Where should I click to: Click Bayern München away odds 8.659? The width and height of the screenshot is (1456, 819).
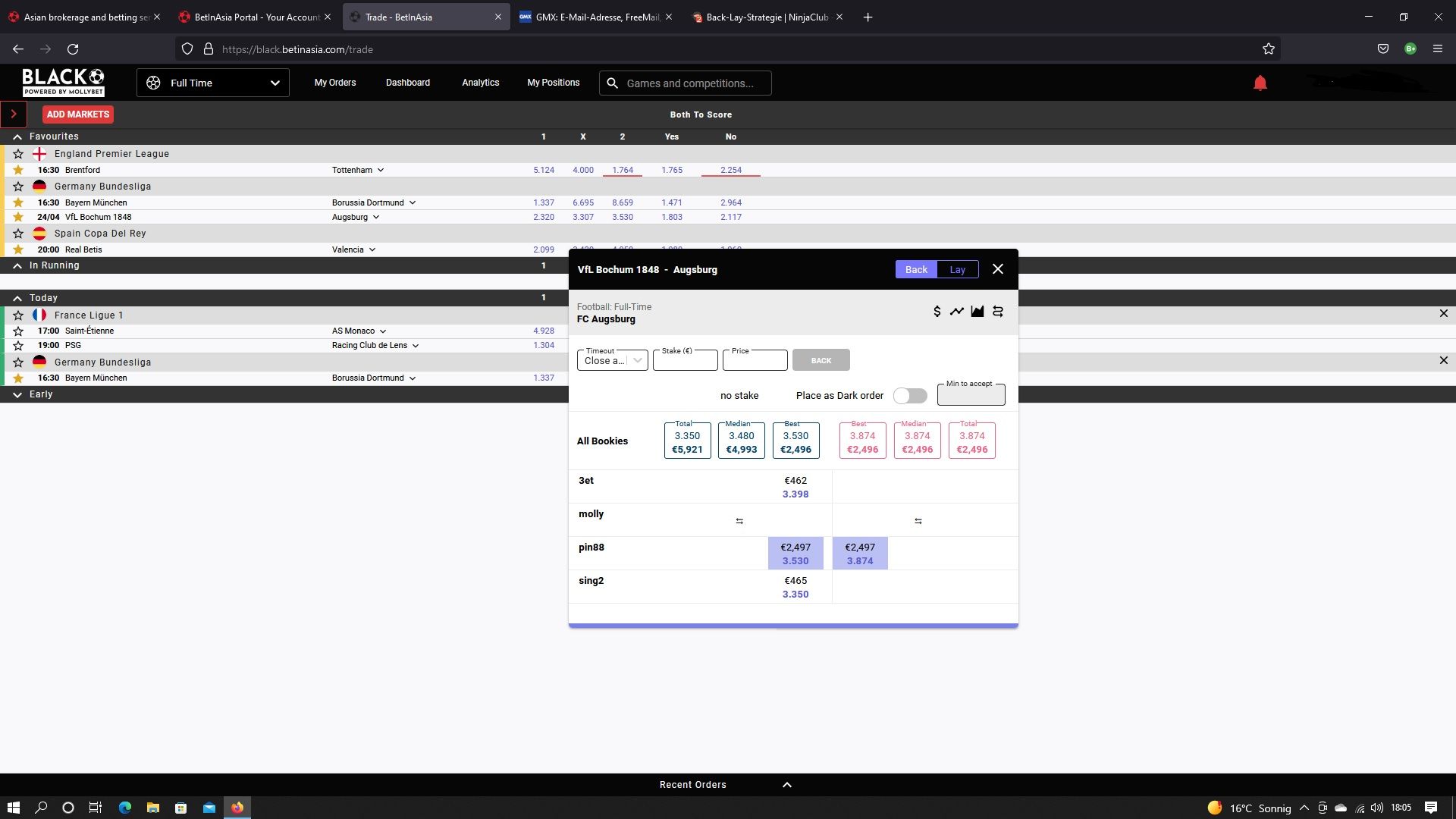pyautogui.click(x=623, y=202)
